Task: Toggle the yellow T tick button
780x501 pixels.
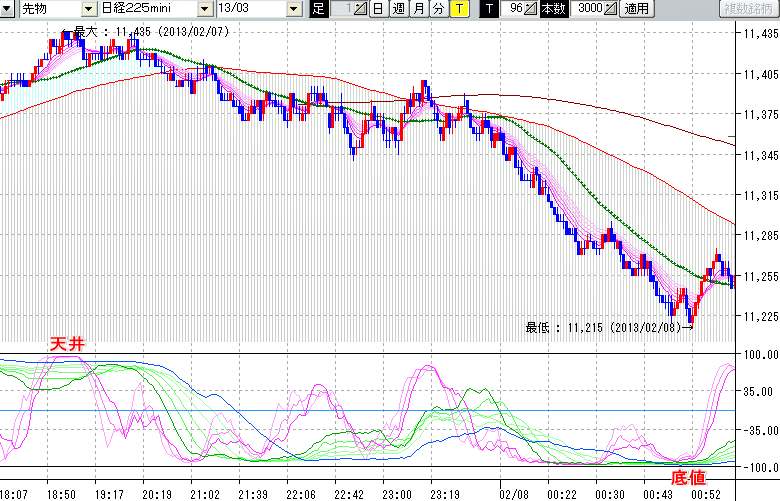Action: 459,9
